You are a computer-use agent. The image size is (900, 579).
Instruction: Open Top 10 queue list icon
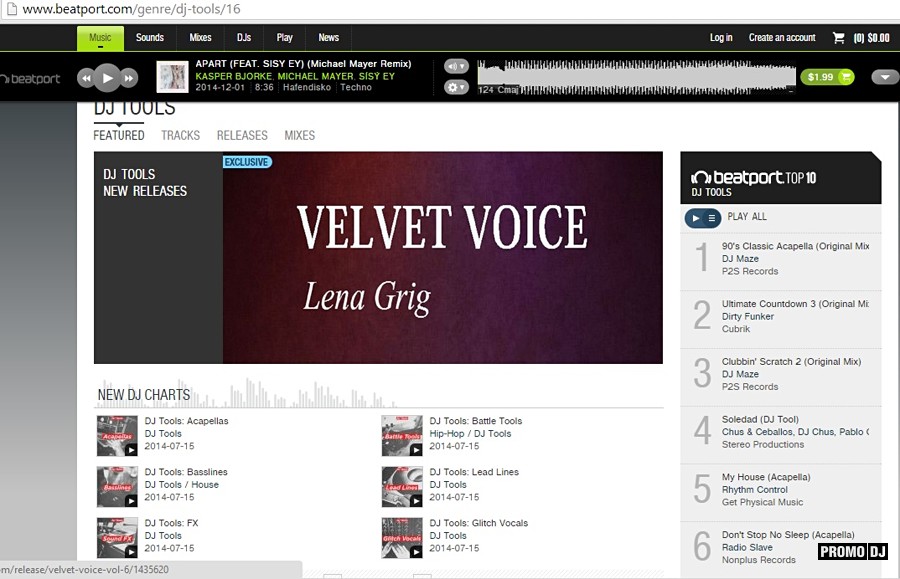[712, 218]
